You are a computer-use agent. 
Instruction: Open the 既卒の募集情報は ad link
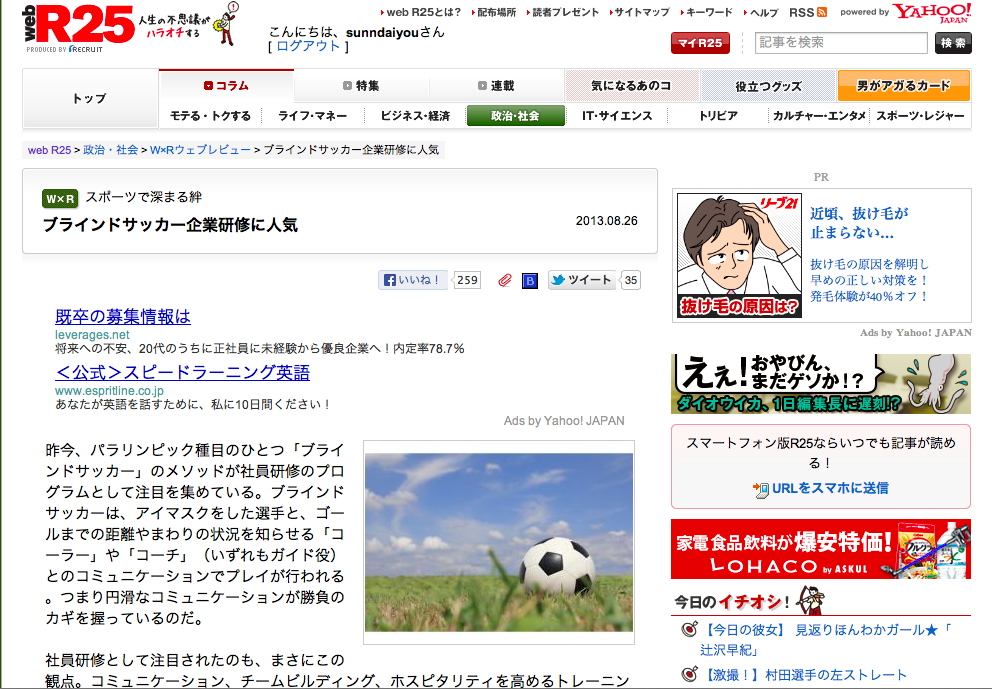click(123, 316)
